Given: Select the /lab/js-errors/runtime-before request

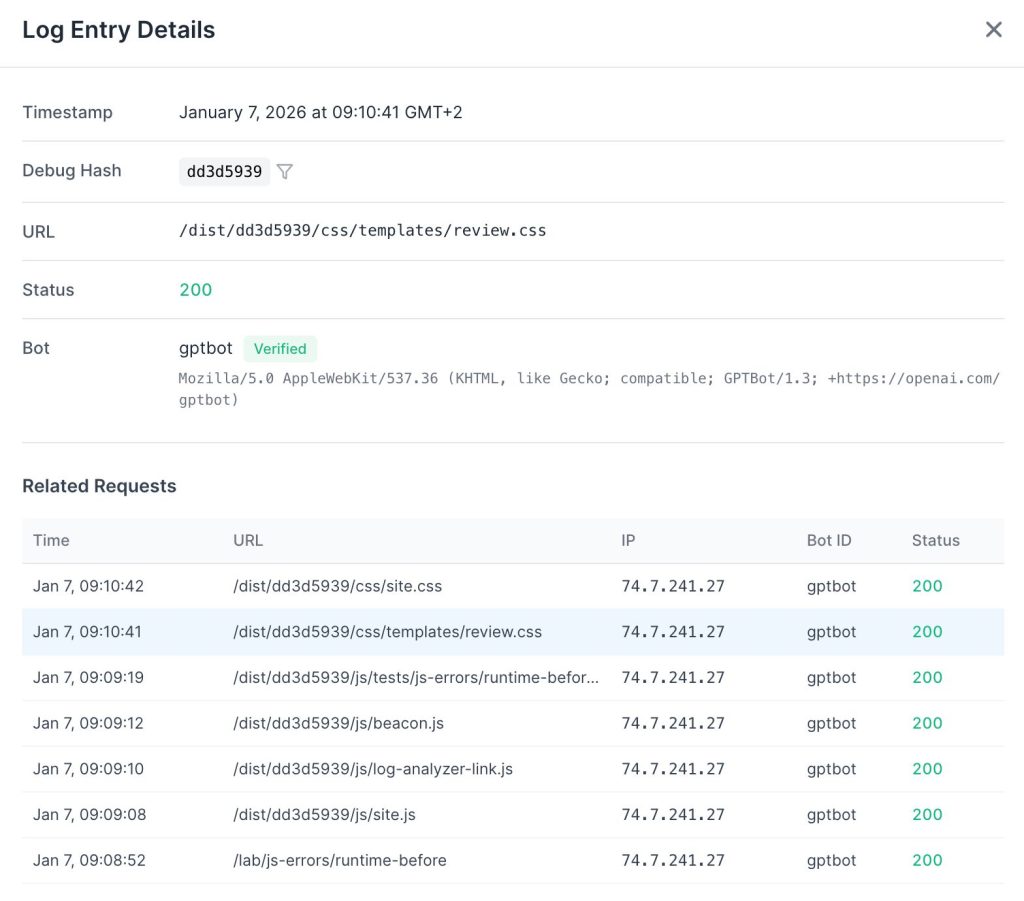Looking at the screenshot, I should click(x=339, y=860).
